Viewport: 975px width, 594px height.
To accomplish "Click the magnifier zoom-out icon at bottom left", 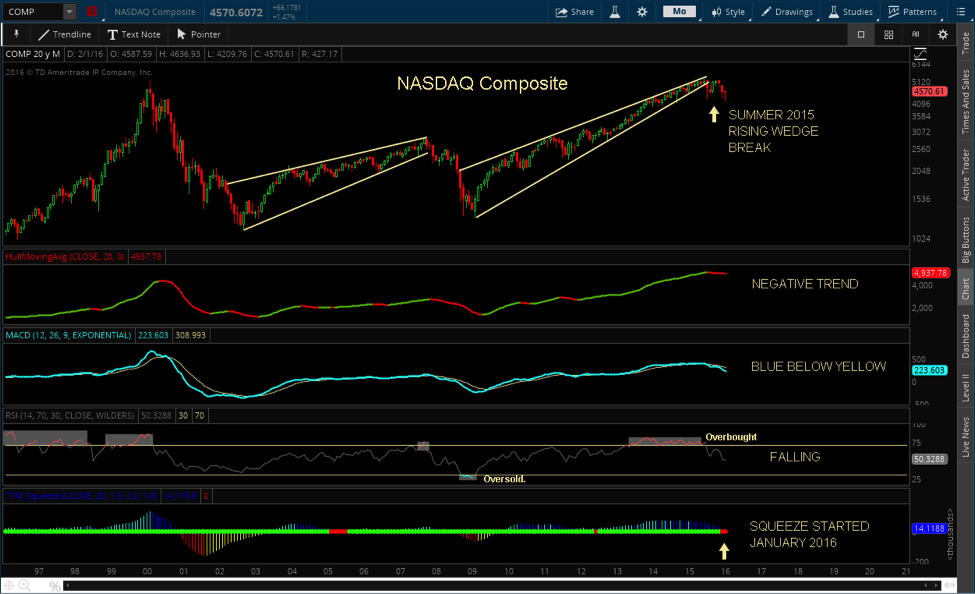I will tap(25, 585).
